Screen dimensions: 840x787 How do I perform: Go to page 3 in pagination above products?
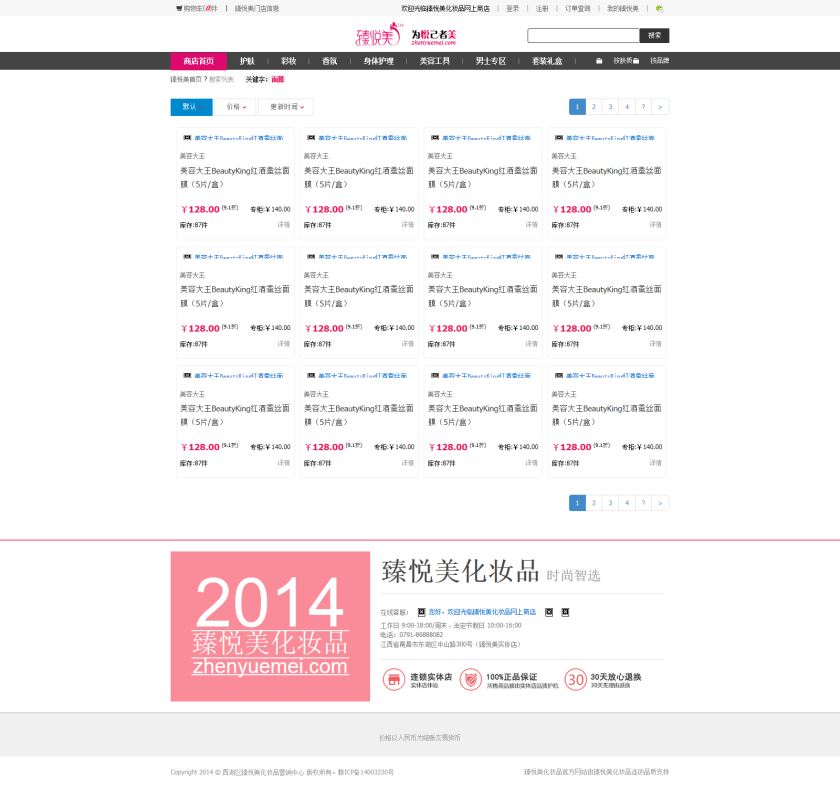tap(610, 107)
